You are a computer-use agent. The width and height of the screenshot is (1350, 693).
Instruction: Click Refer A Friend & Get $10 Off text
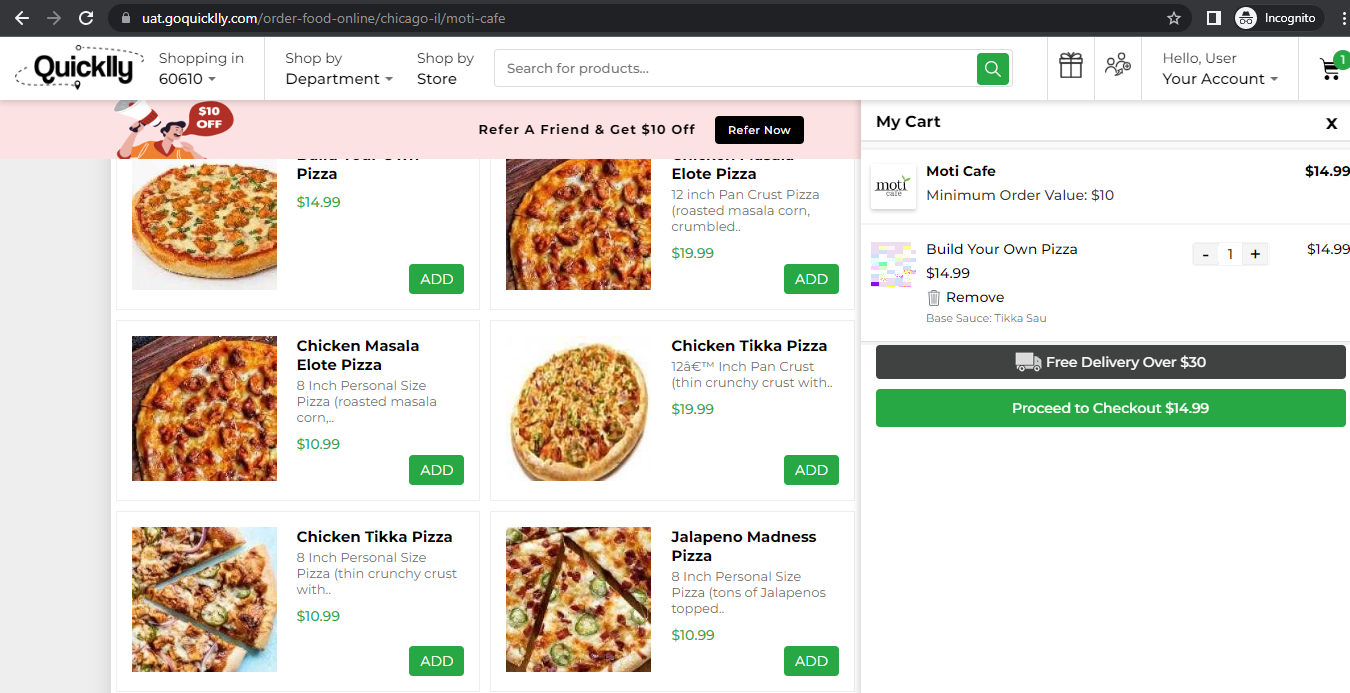pyautogui.click(x=587, y=130)
